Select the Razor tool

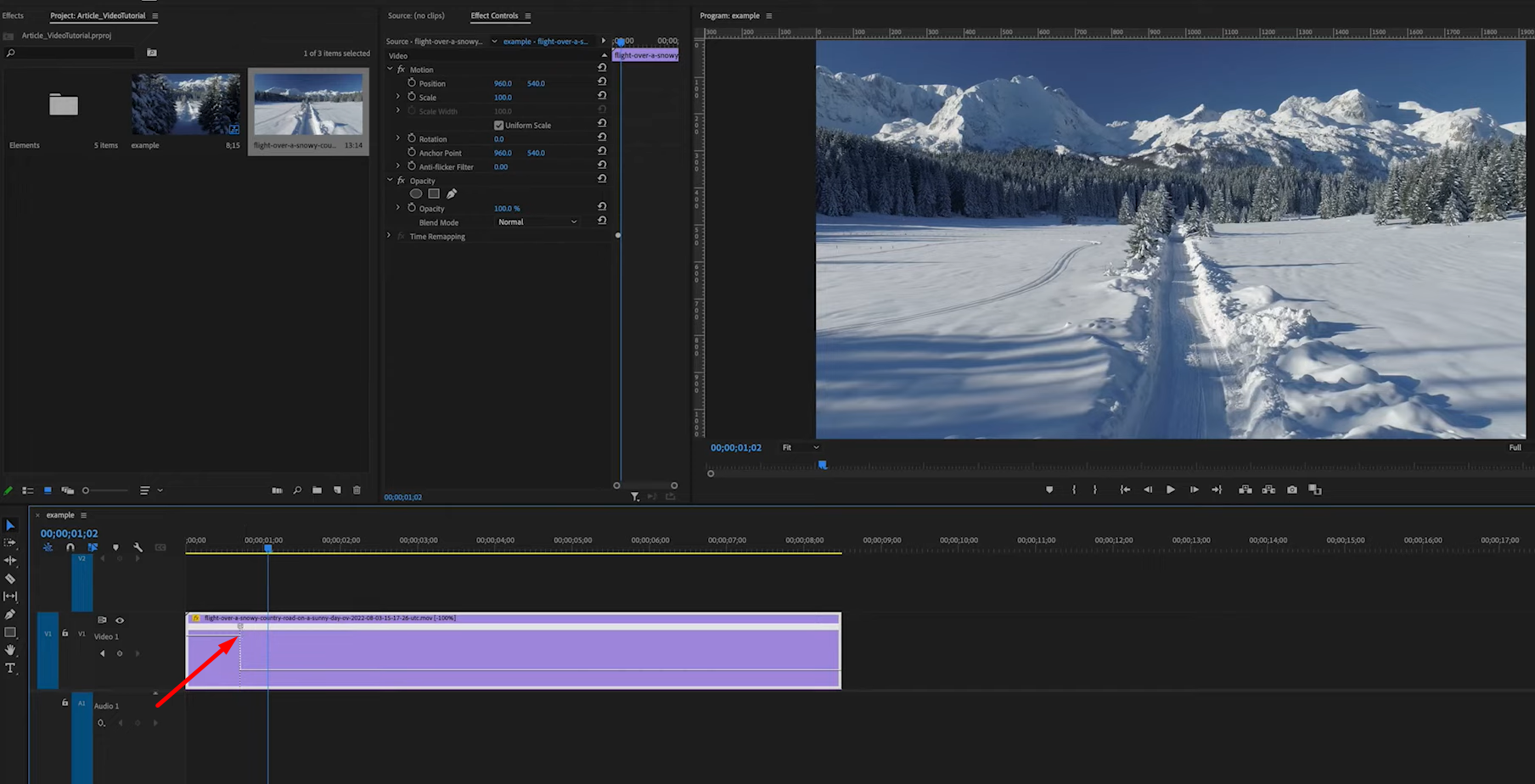pyautogui.click(x=11, y=579)
